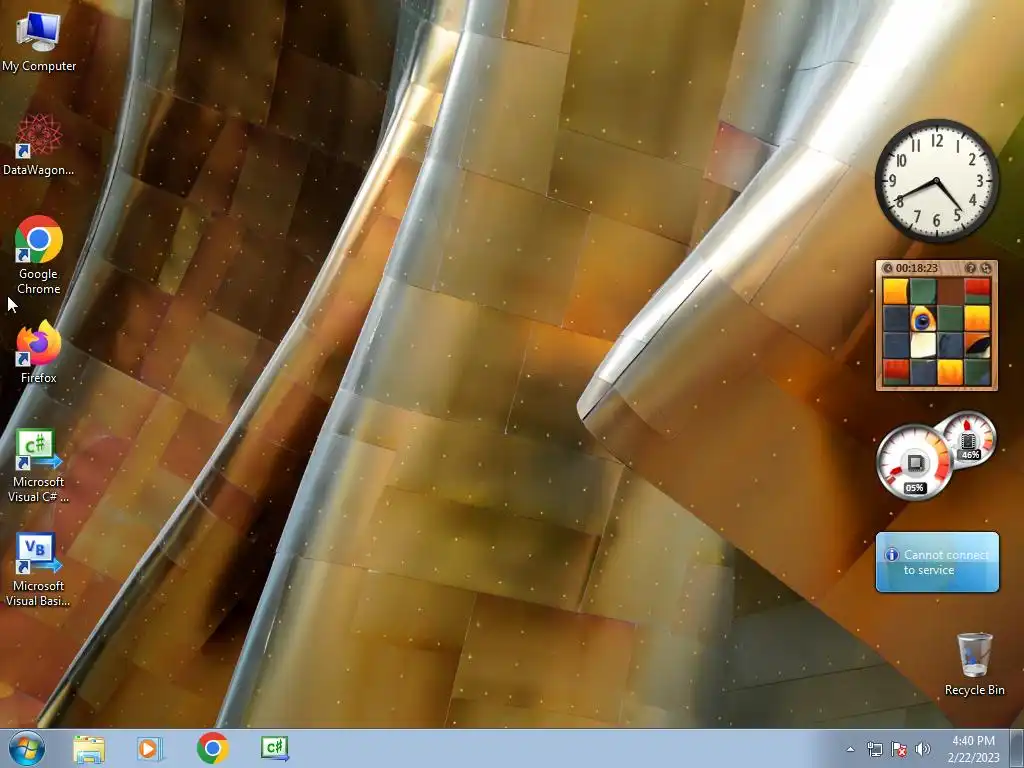Select the My Computer desktop icon

pos(39,42)
